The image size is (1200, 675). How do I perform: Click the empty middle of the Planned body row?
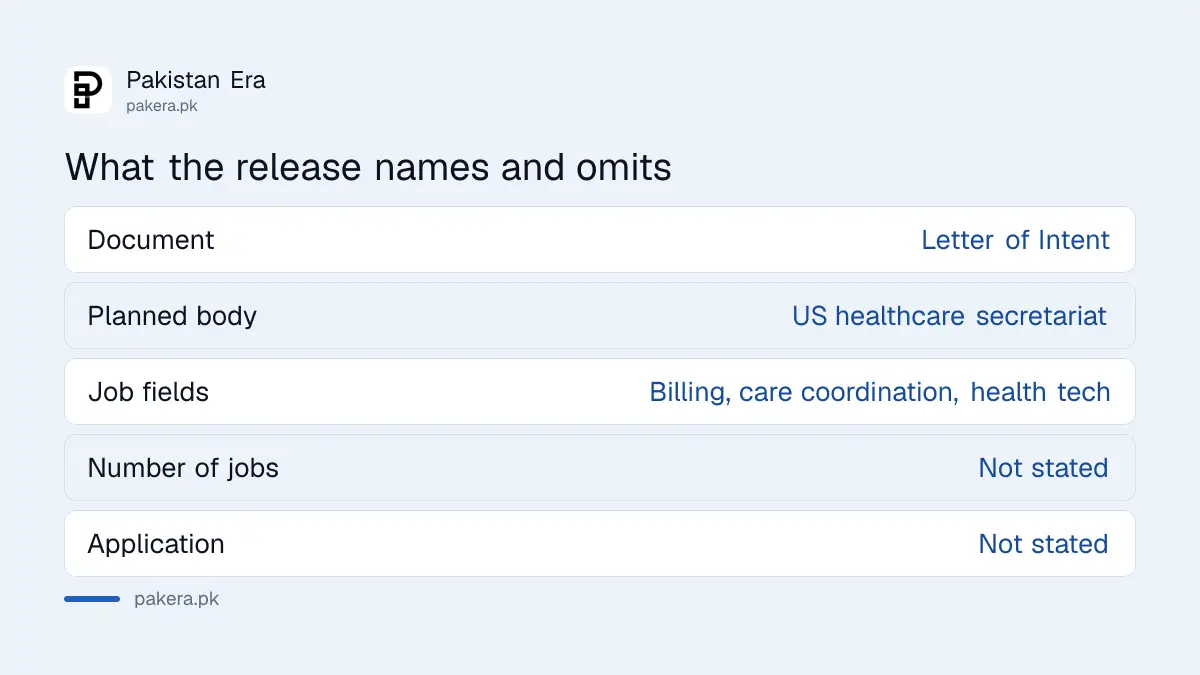click(x=524, y=316)
